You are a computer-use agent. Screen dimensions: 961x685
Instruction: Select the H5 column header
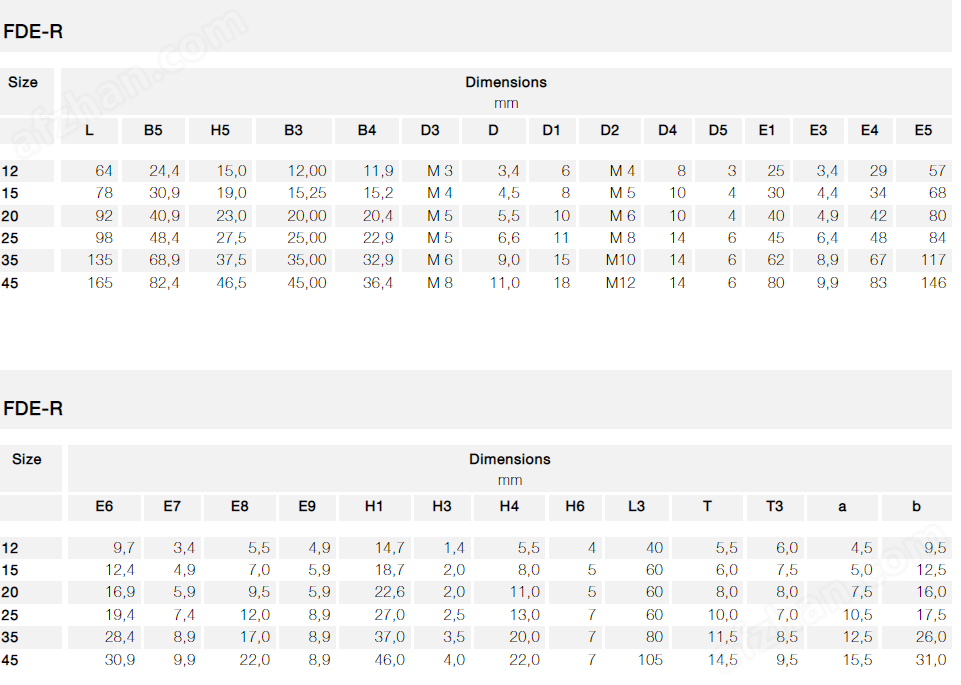220,131
